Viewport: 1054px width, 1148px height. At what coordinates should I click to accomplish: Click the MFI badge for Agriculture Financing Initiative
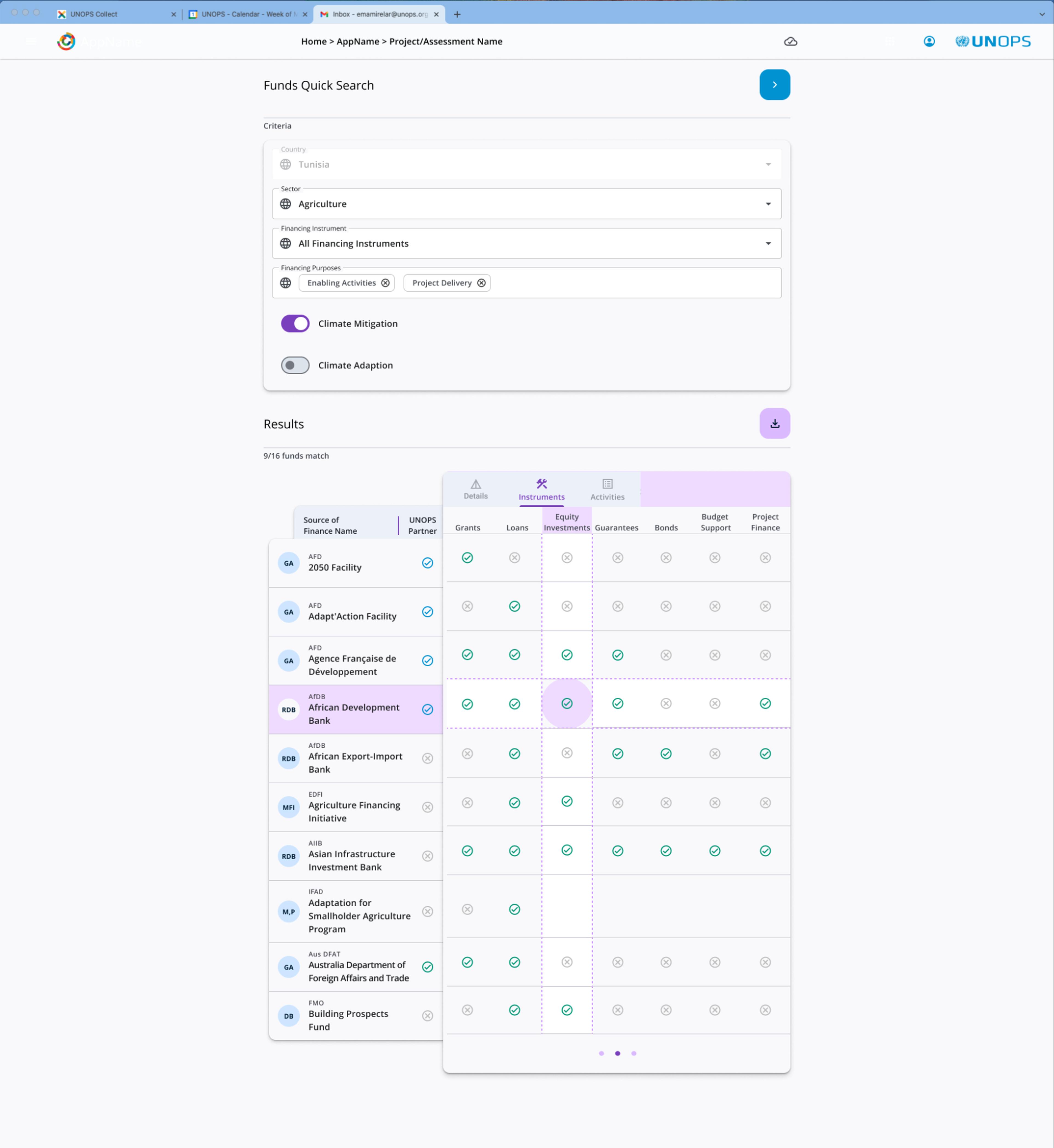click(x=288, y=807)
